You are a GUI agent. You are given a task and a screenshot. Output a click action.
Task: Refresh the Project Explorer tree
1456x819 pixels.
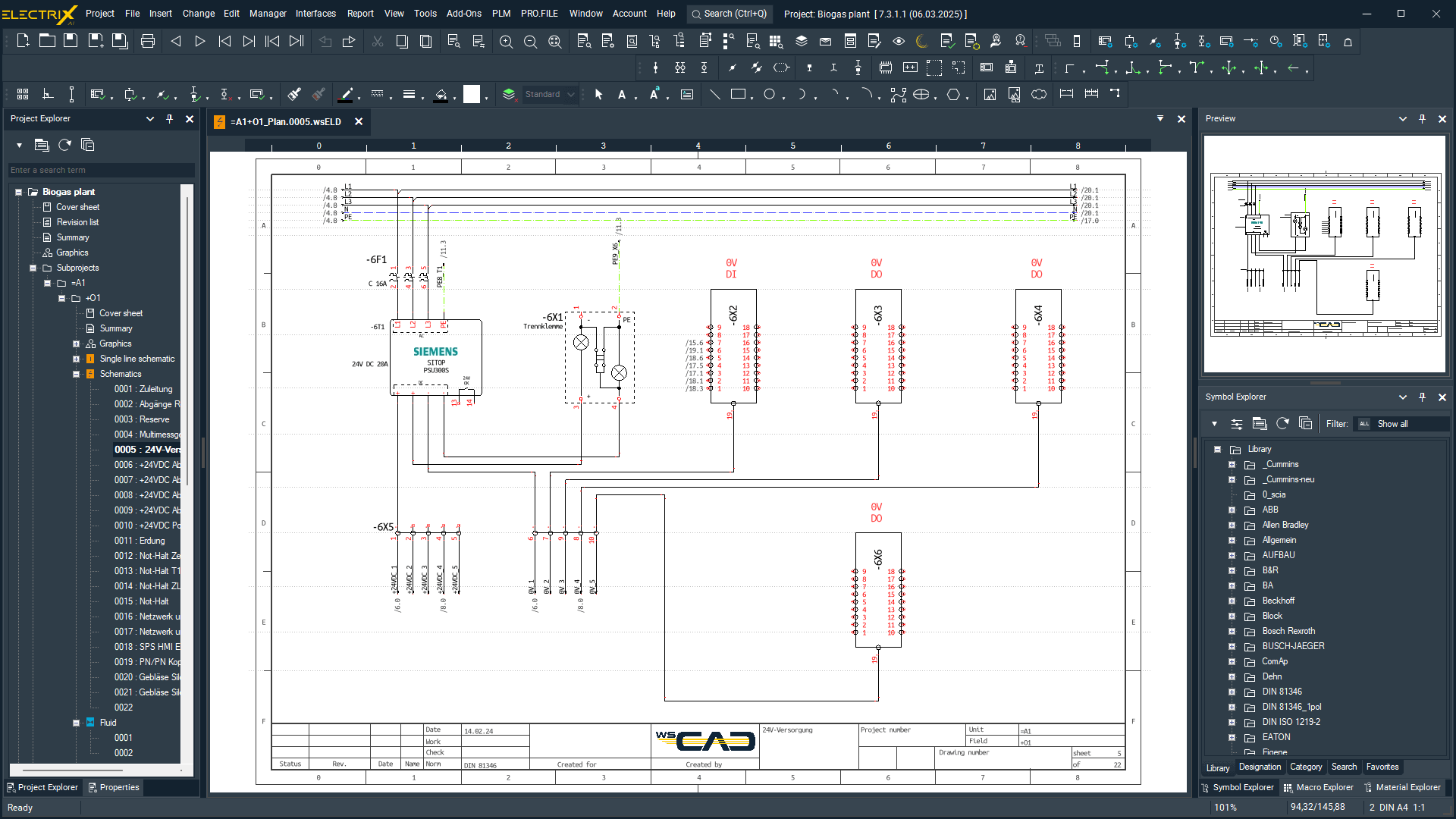coord(64,145)
